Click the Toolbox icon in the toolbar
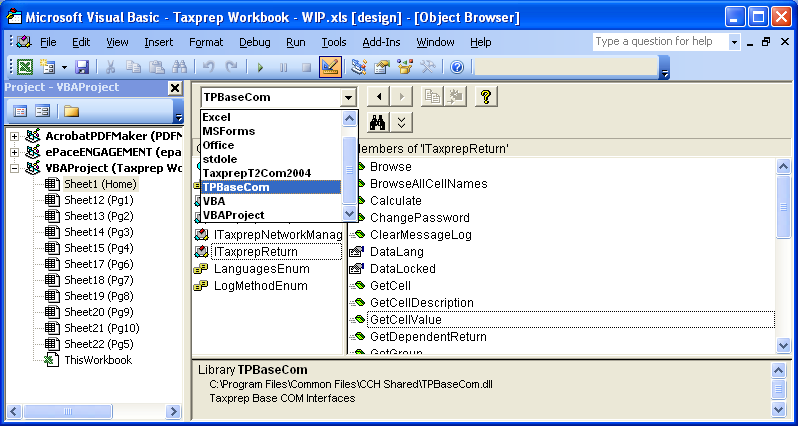The height and width of the screenshot is (426, 798). (427, 67)
